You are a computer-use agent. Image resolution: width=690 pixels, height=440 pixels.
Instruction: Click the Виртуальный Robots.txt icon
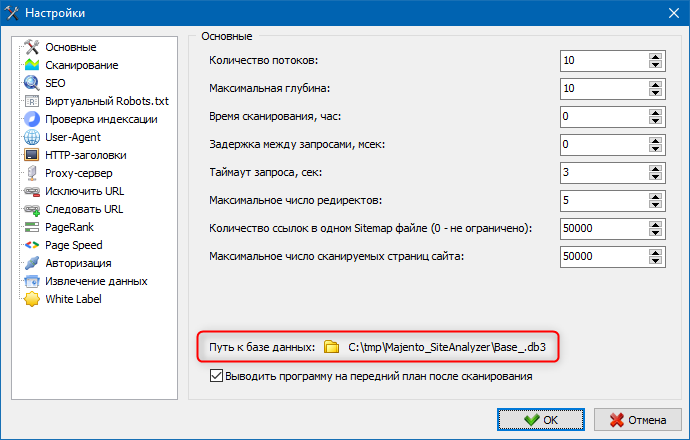tap(32, 101)
